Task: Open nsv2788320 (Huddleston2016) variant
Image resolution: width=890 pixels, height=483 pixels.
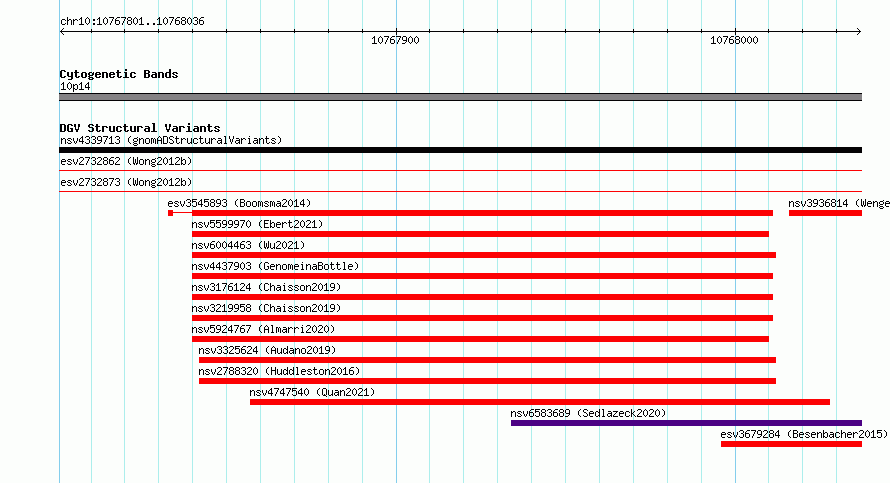Action: click(279, 371)
